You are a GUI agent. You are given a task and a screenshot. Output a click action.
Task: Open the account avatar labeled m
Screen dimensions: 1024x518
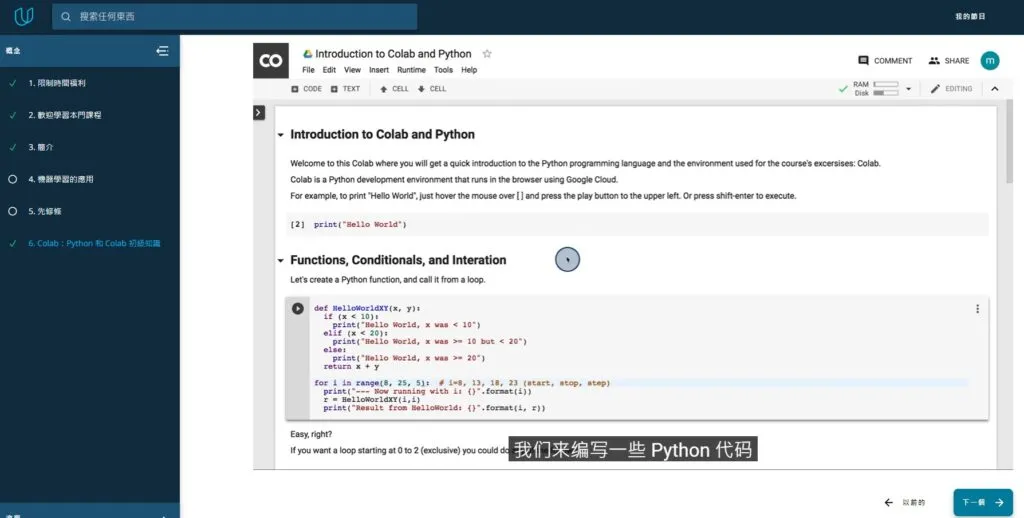click(x=990, y=61)
